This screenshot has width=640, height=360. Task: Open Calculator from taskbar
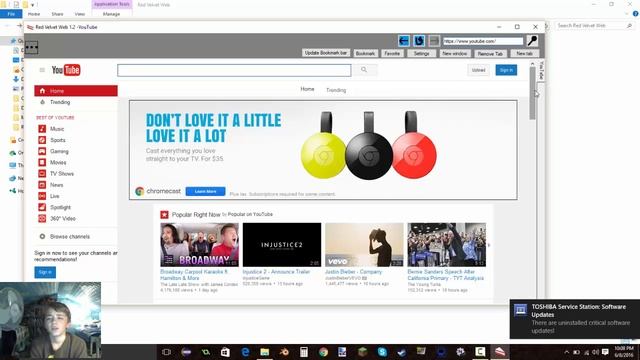click(304, 352)
